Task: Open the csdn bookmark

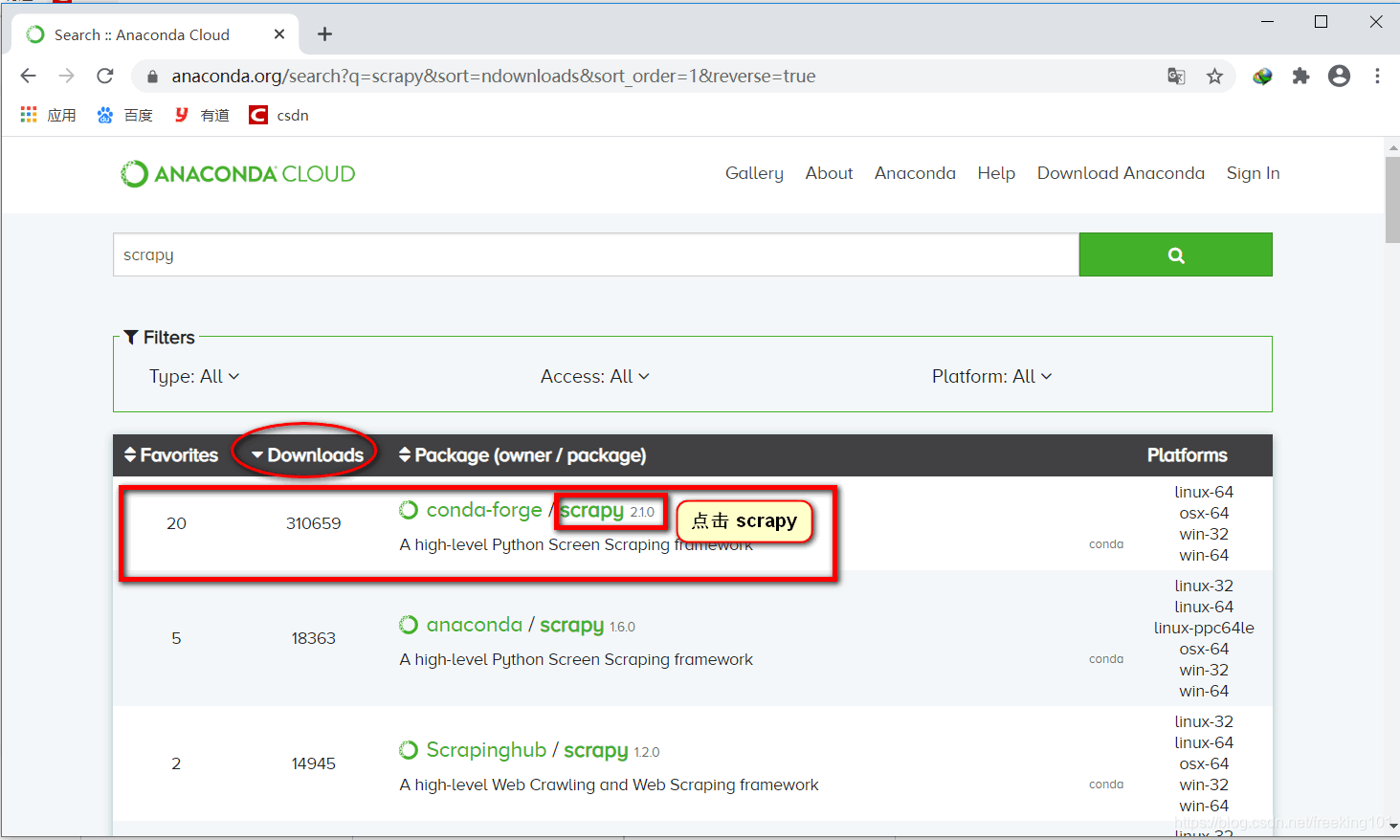Action: click(279, 115)
